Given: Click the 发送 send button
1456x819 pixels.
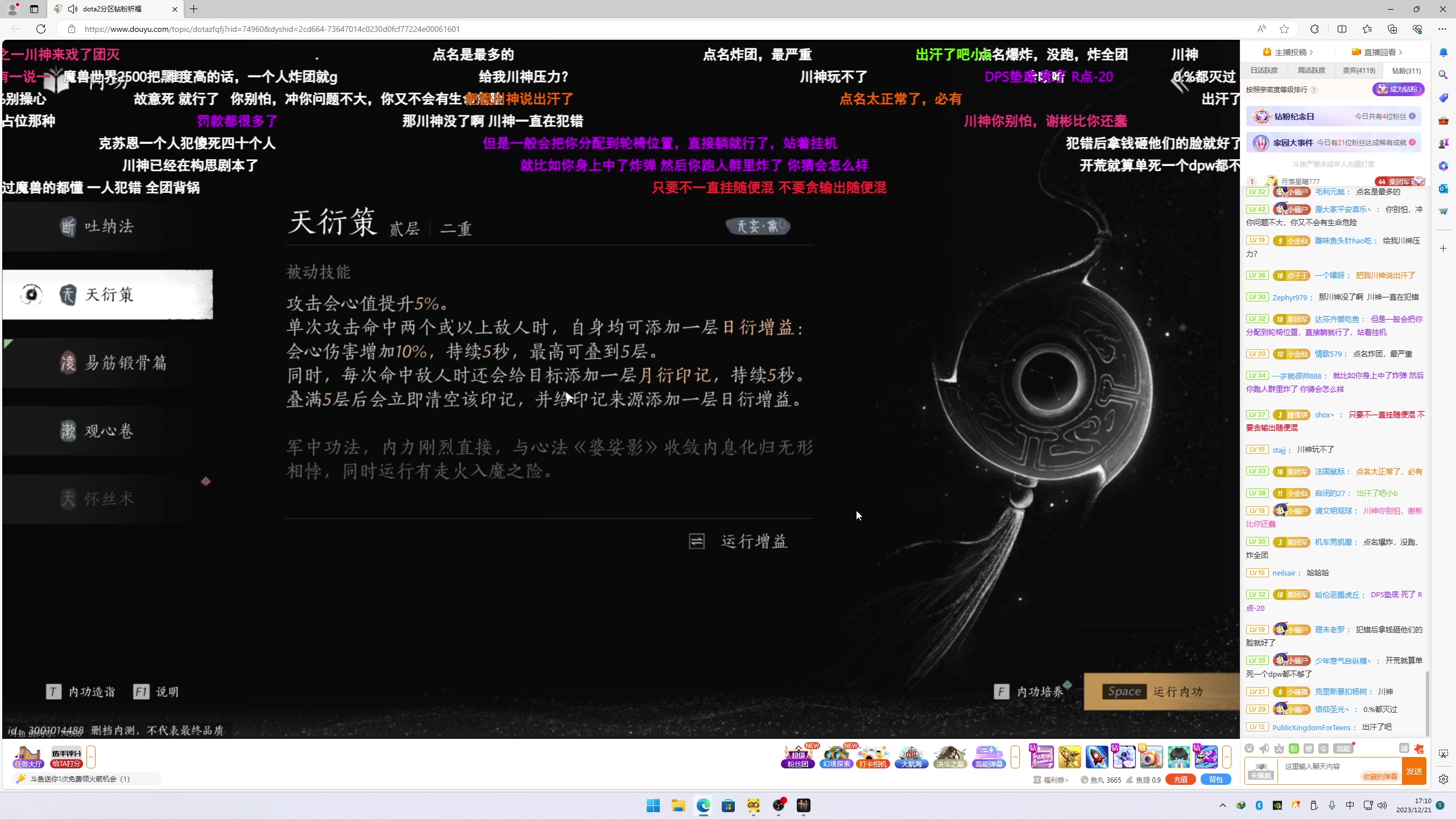Looking at the screenshot, I should tap(1414, 771).
